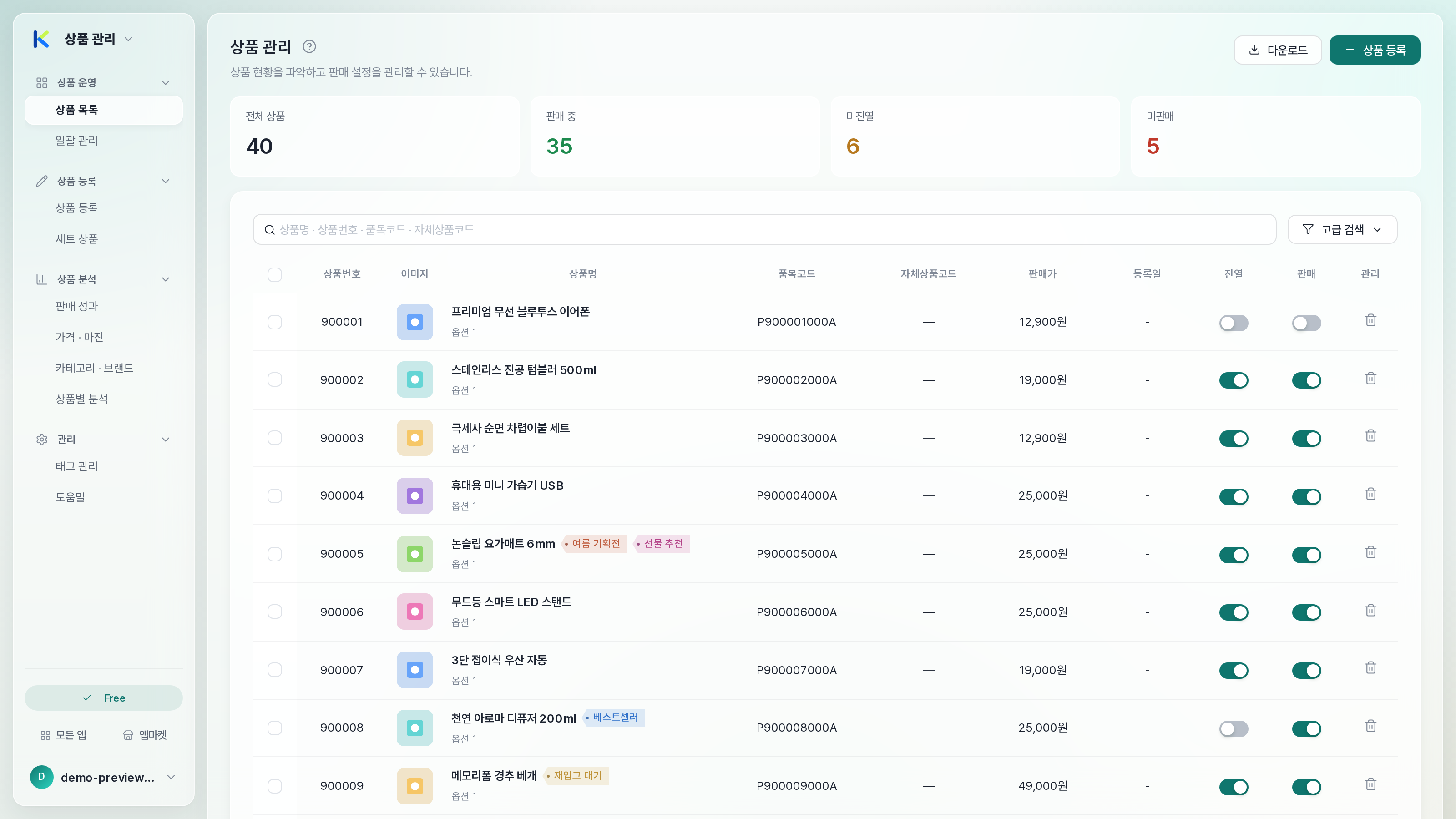Check the select-all checkbox in table header
This screenshot has width=1456, height=819.
tap(275, 275)
